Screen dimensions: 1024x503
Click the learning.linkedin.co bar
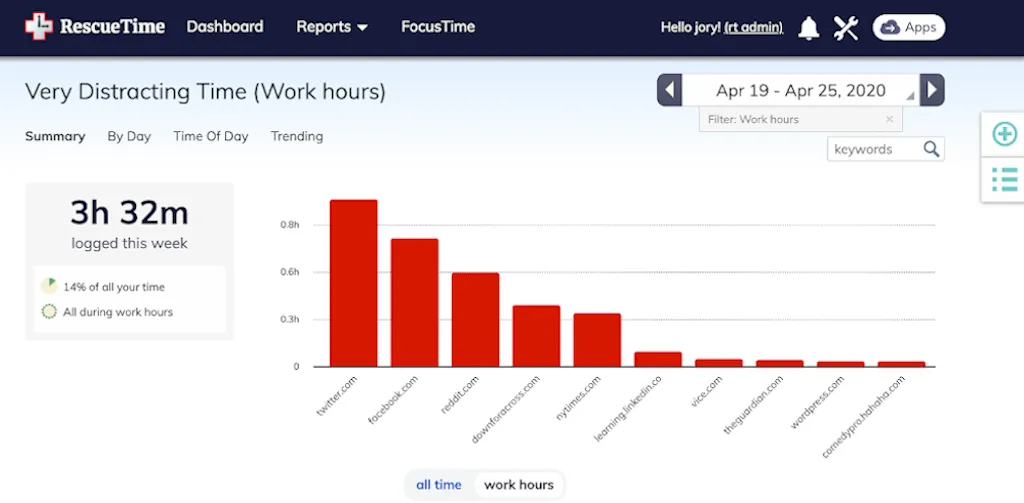tap(658, 359)
